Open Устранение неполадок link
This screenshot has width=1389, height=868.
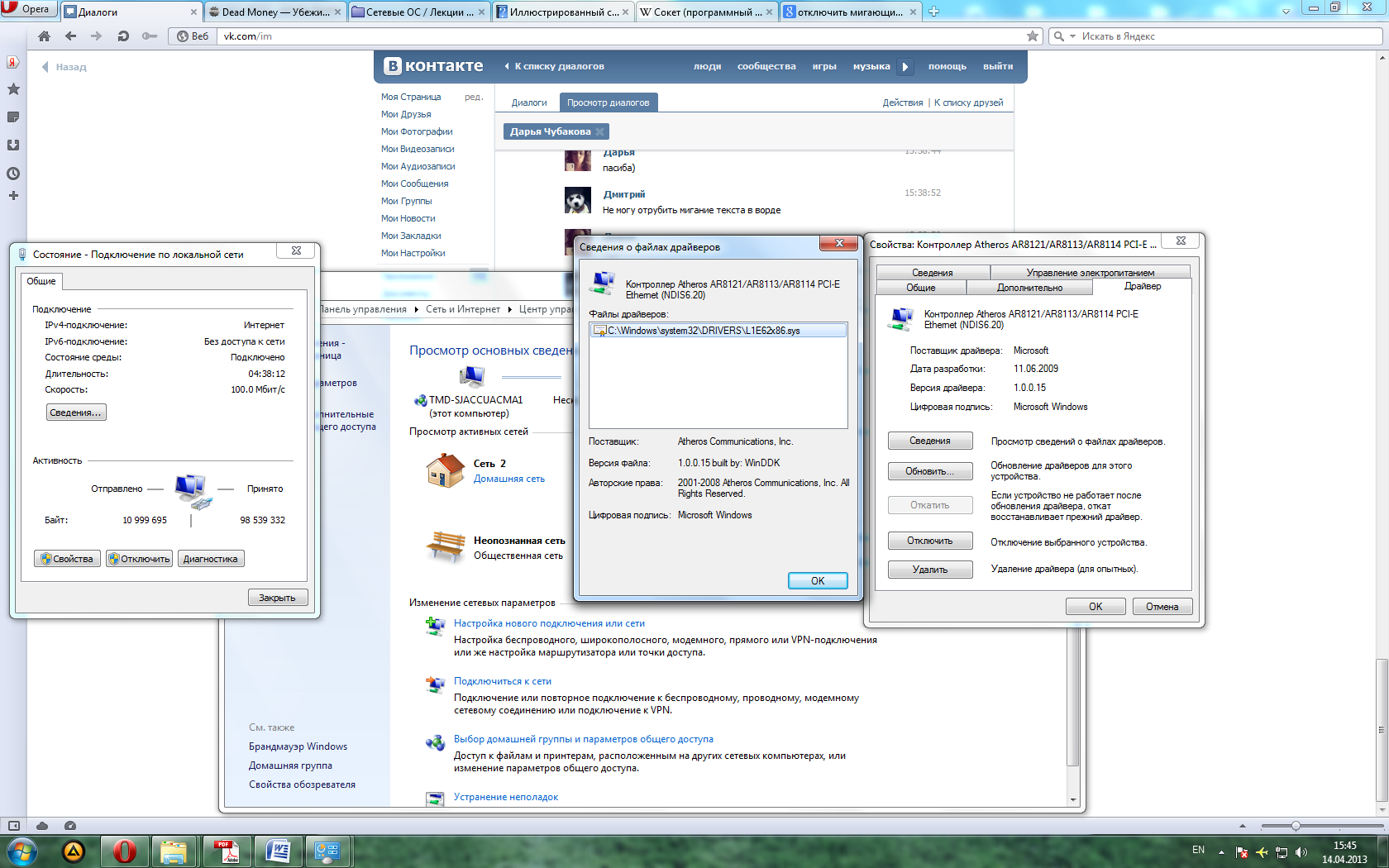coord(506,797)
